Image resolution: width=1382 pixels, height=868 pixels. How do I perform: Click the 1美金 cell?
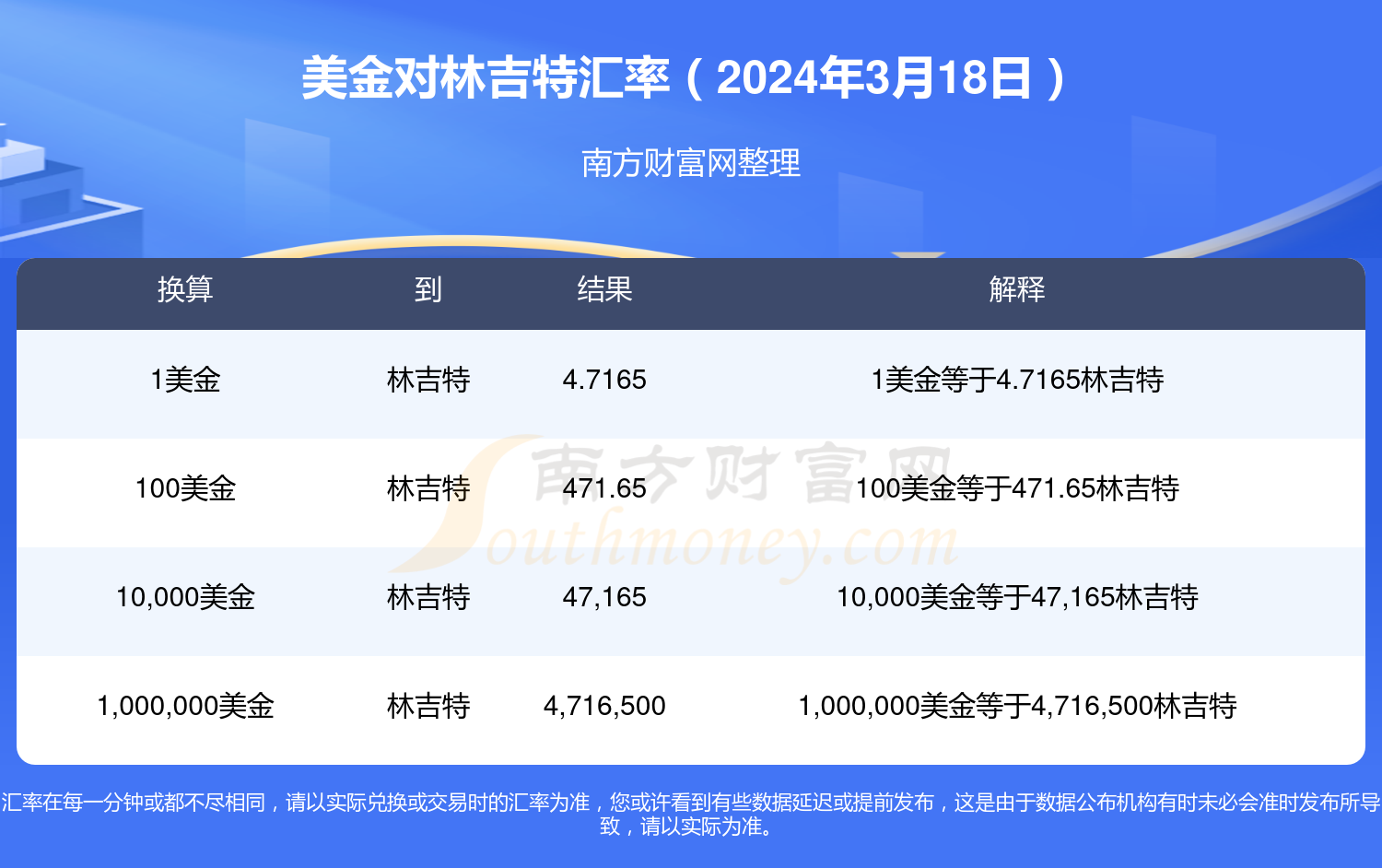point(185,380)
